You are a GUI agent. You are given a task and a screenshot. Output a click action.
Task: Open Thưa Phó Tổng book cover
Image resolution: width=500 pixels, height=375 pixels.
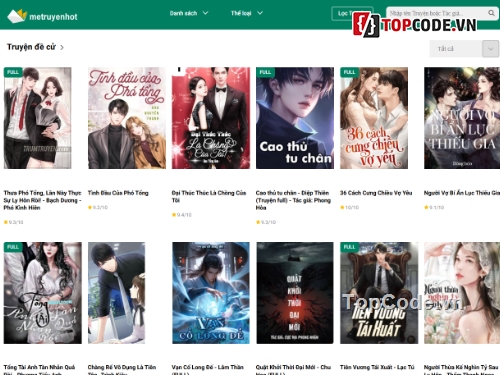click(x=38, y=118)
